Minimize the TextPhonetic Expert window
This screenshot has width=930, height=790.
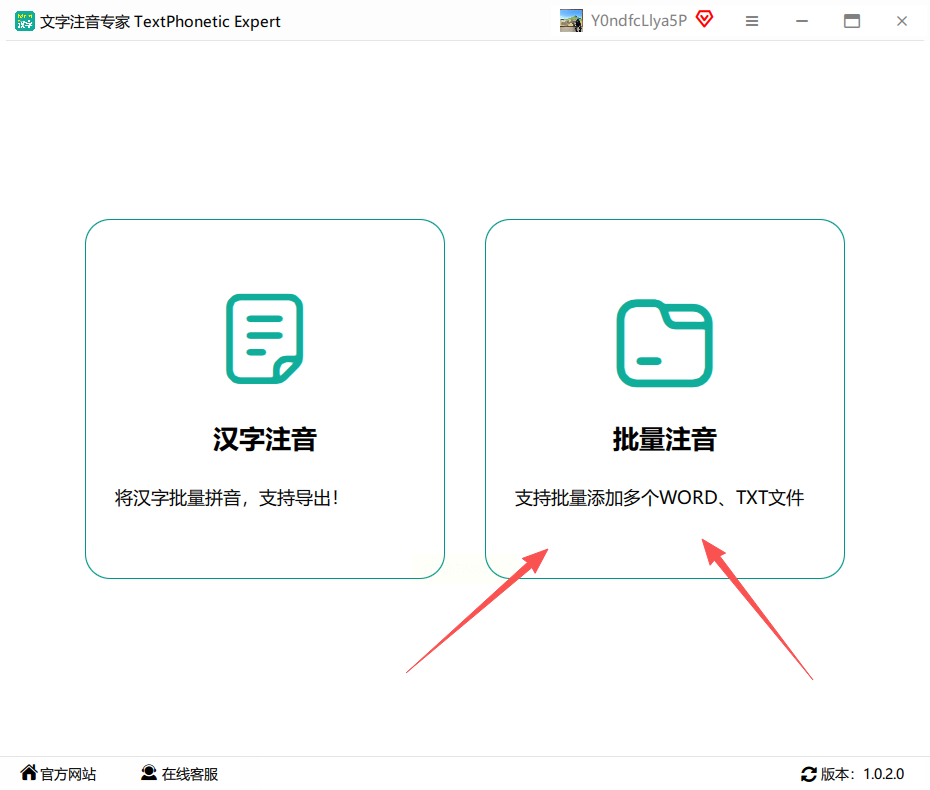click(x=802, y=21)
